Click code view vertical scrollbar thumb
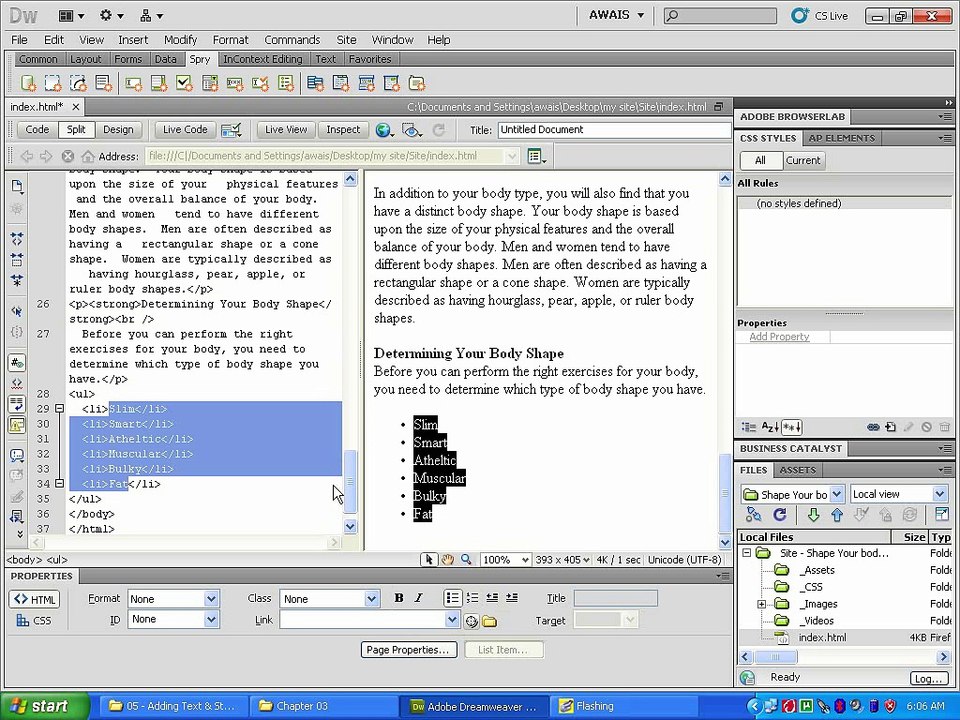The image size is (960, 720). pos(350,481)
